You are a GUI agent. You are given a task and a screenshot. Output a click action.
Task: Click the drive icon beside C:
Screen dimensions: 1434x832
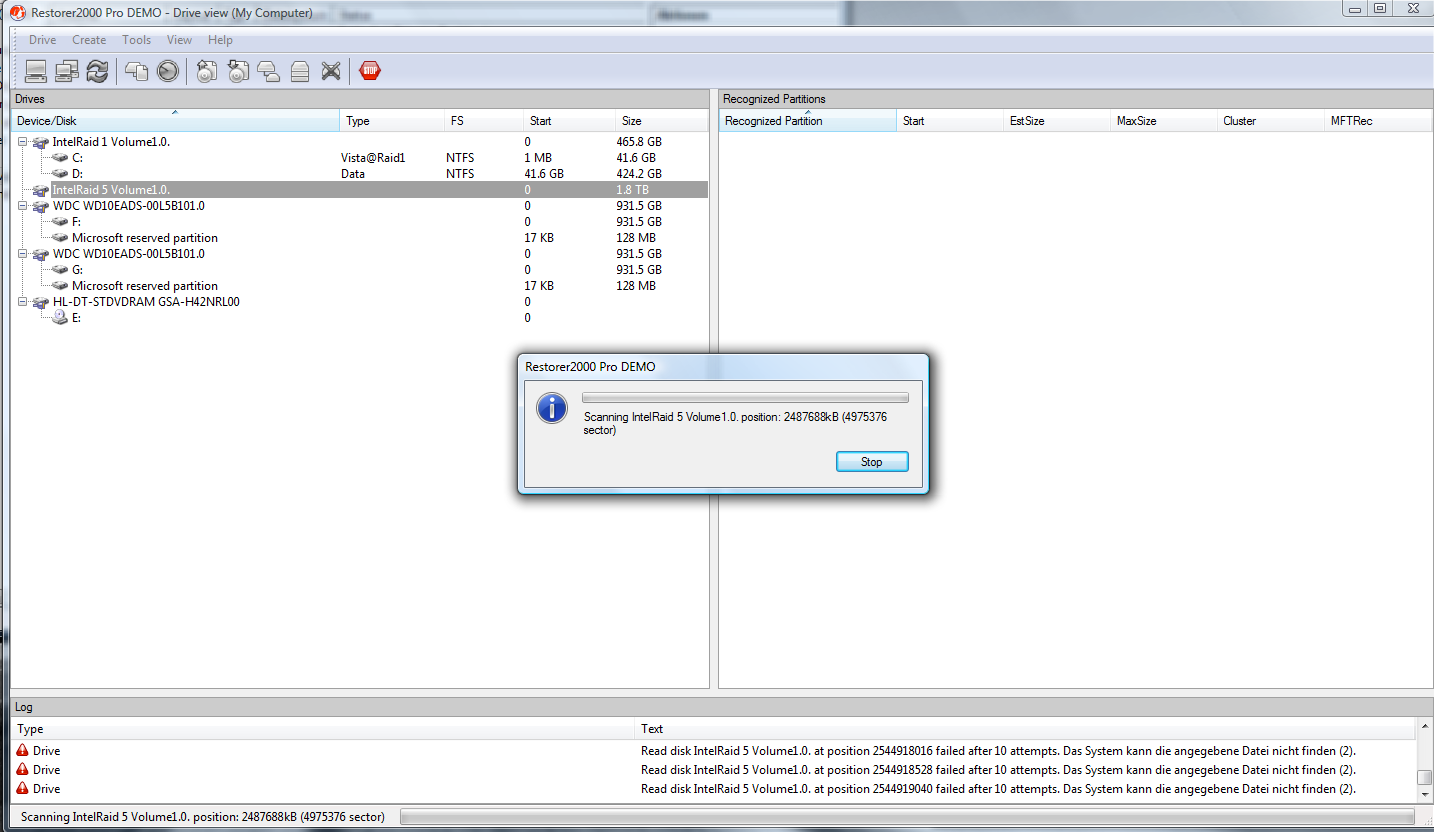point(60,158)
